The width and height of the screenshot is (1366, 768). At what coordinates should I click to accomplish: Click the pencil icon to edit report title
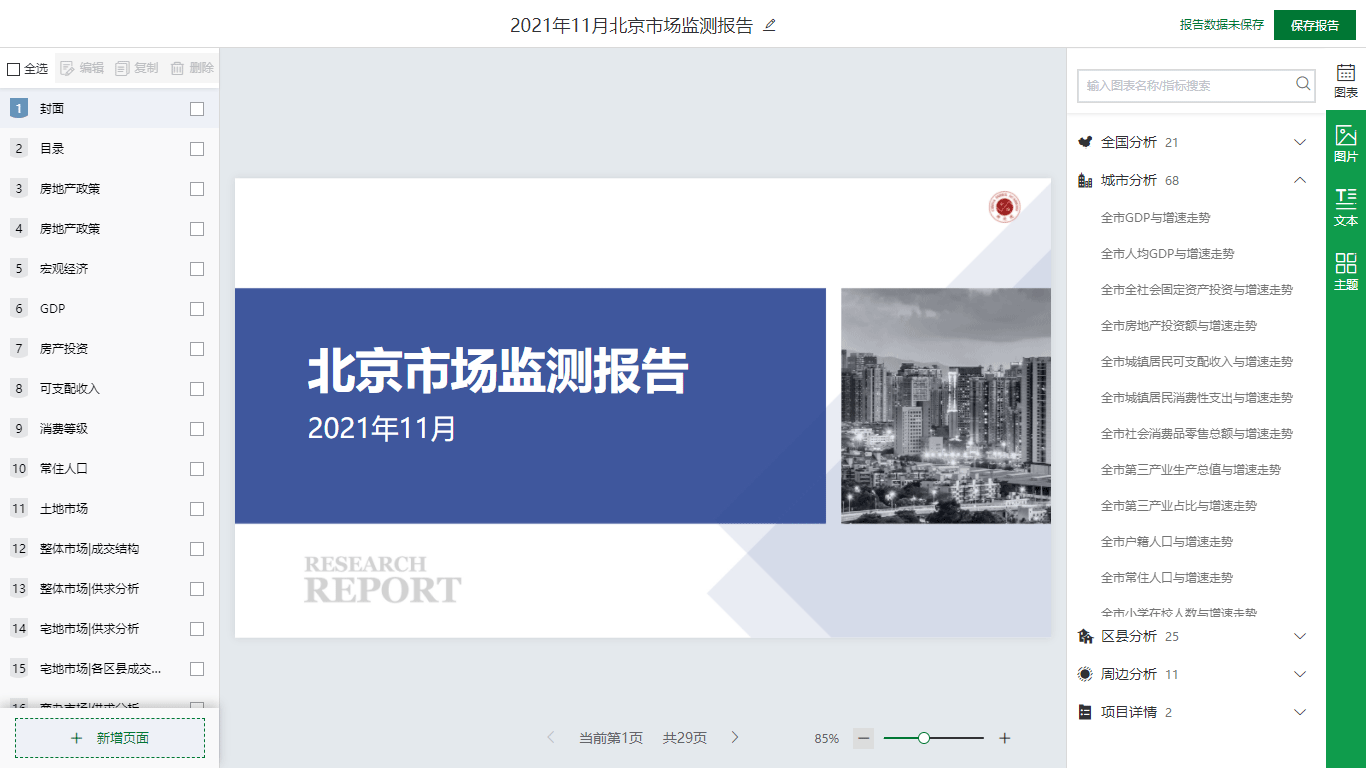769,26
